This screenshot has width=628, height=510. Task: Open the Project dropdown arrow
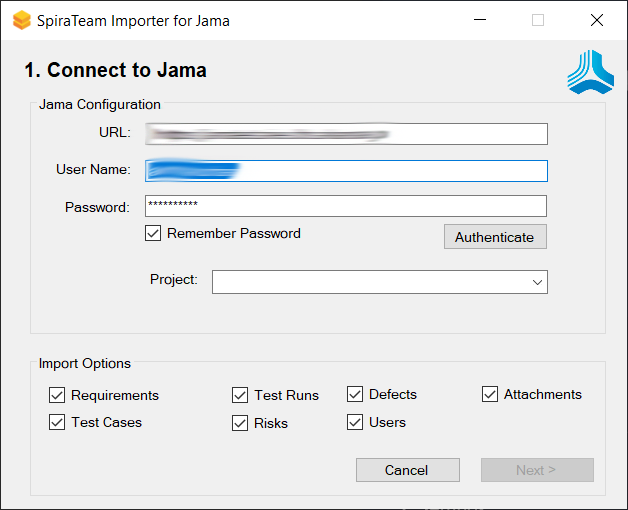coord(538,283)
